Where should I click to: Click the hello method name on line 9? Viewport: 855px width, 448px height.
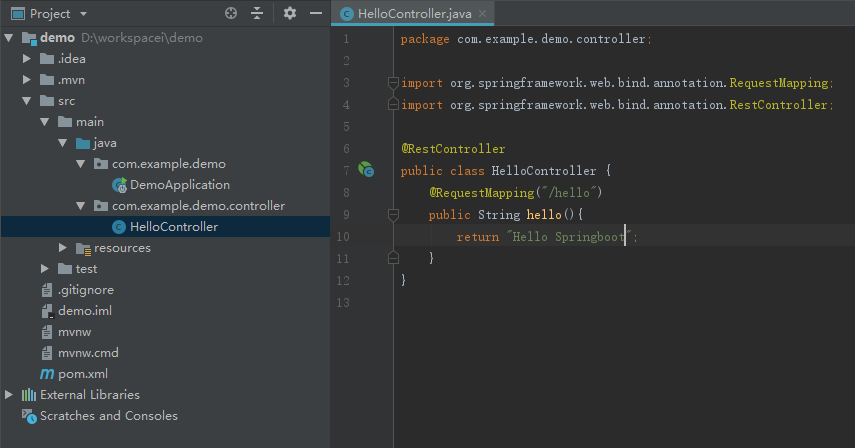pyautogui.click(x=544, y=215)
